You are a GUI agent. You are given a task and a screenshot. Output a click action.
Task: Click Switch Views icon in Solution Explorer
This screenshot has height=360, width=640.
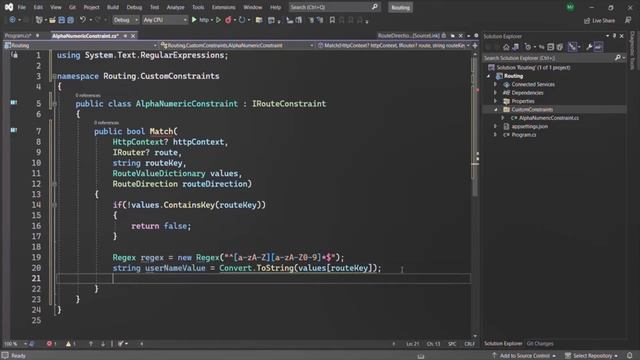click(516, 47)
